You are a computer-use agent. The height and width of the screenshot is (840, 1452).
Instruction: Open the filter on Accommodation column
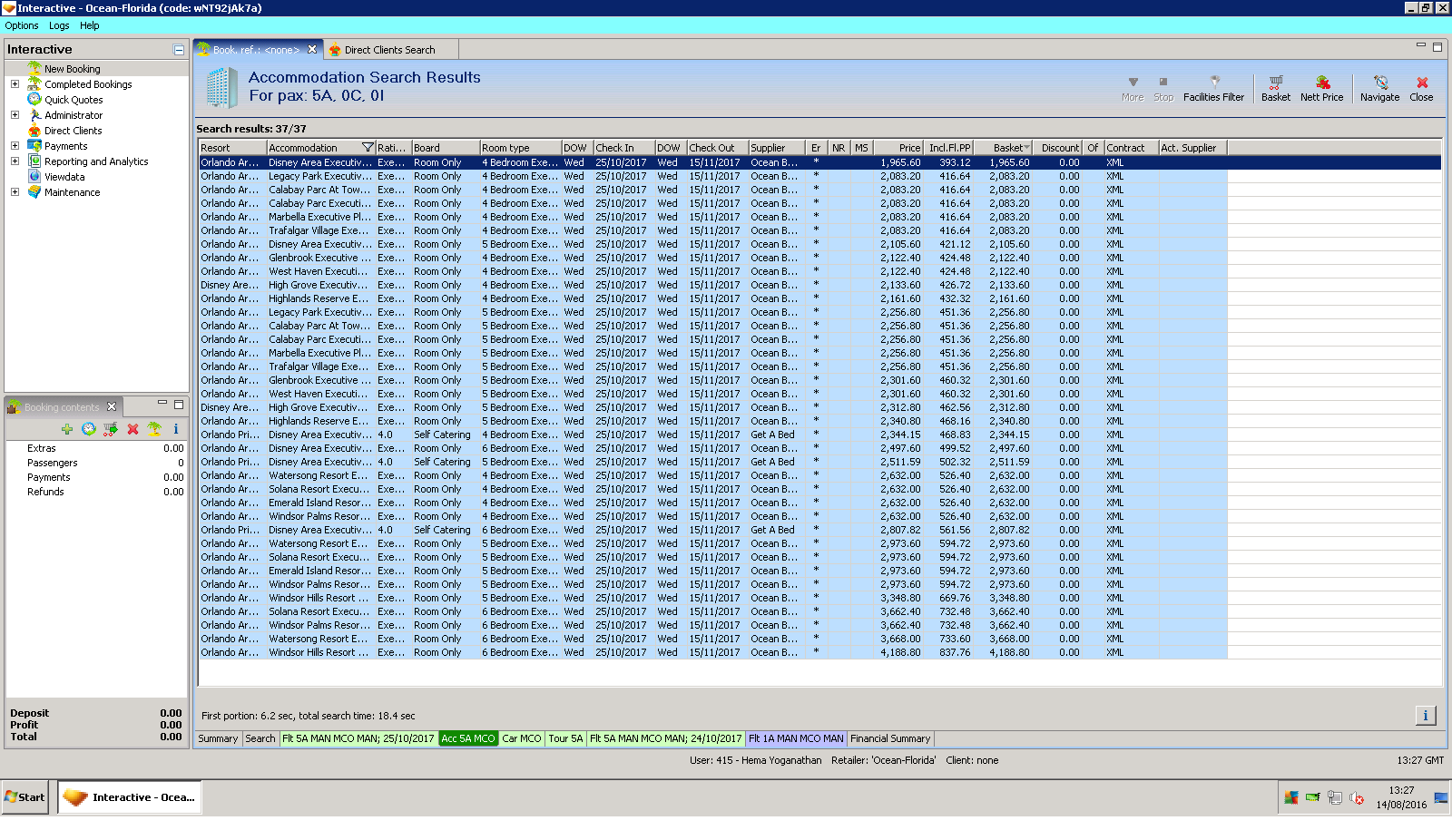pos(368,148)
